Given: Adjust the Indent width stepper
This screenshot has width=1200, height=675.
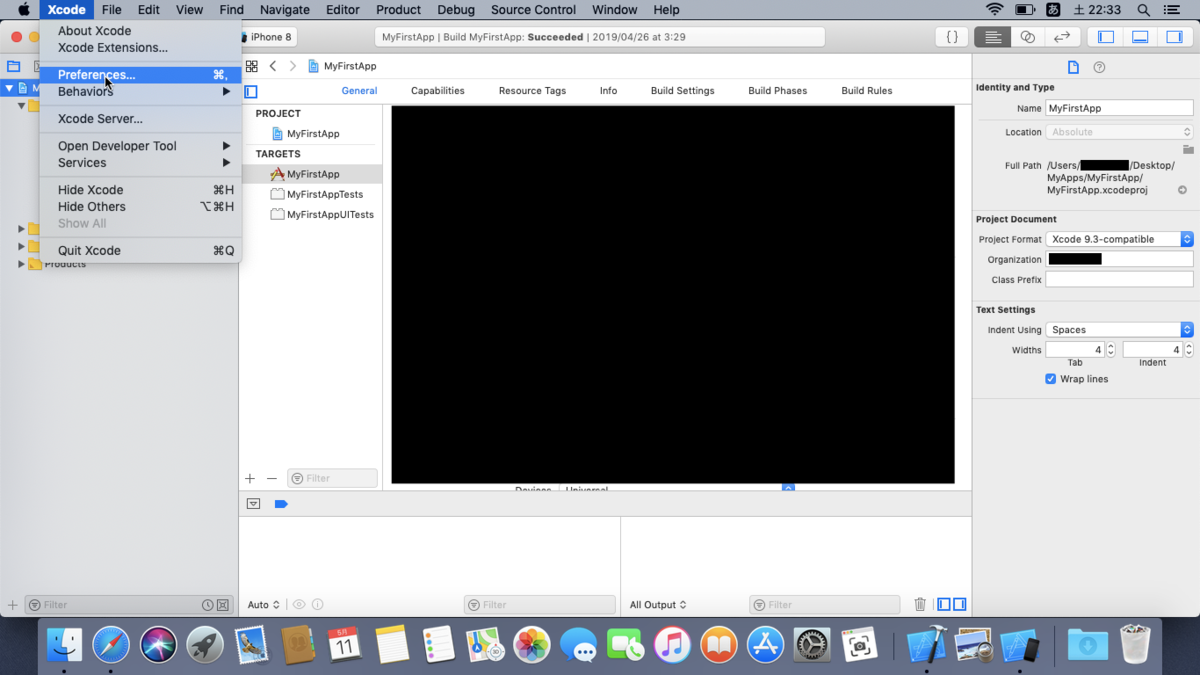Looking at the screenshot, I should (x=1188, y=350).
